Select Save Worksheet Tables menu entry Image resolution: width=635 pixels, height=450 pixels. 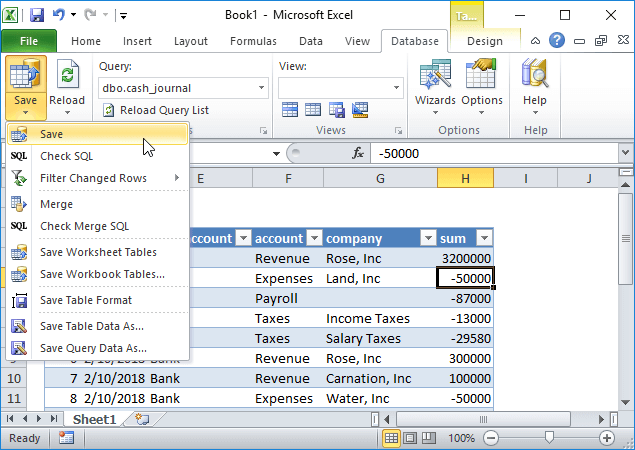98,252
